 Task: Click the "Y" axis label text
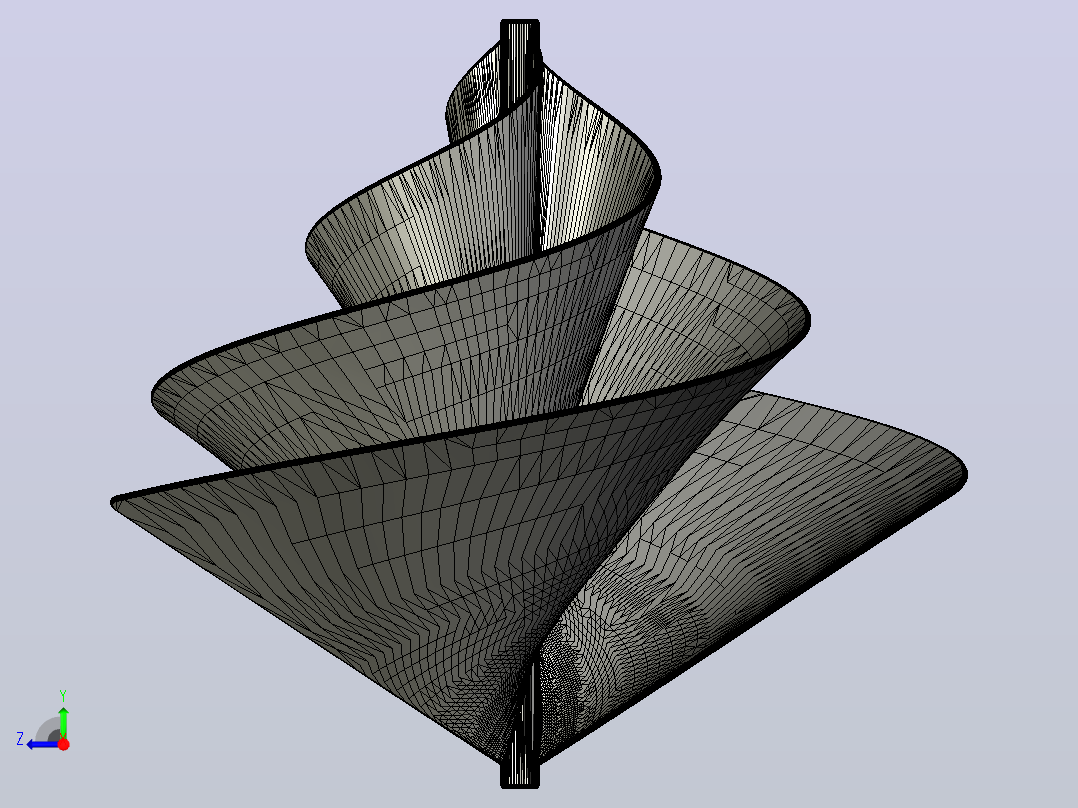click(63, 695)
